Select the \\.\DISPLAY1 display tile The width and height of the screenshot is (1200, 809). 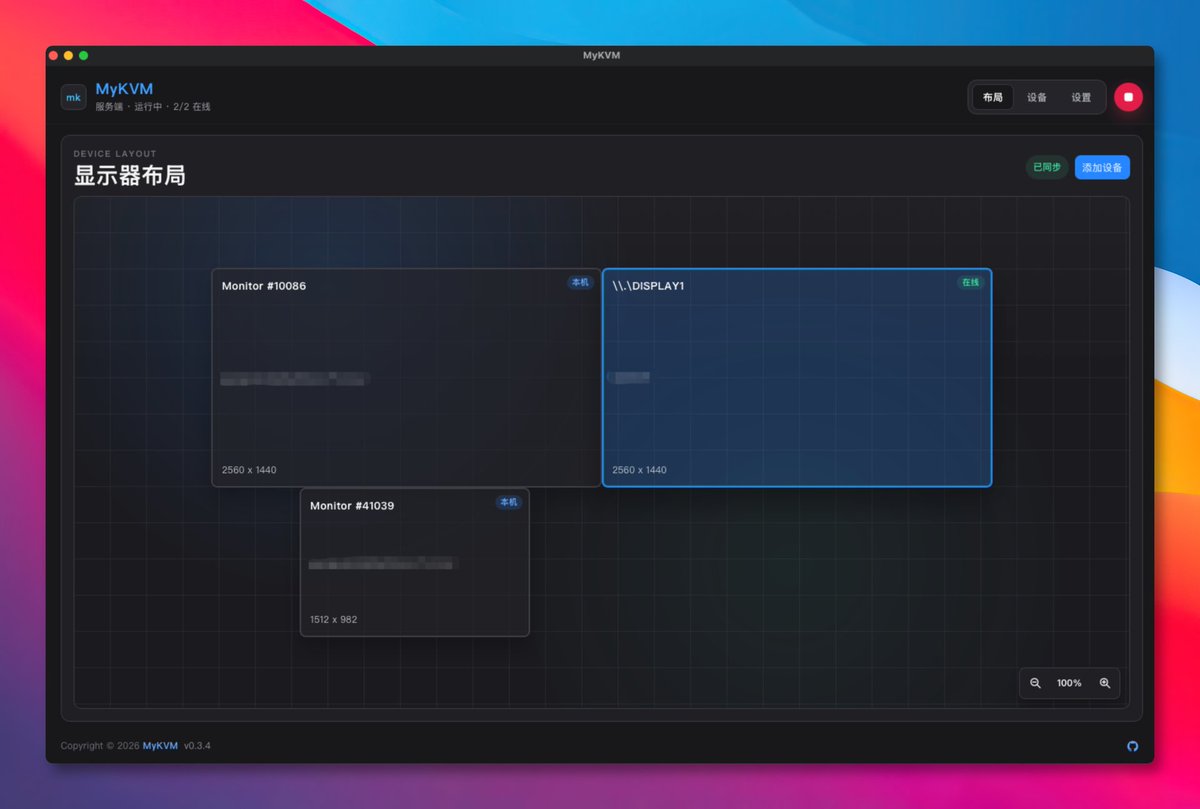click(x=797, y=377)
